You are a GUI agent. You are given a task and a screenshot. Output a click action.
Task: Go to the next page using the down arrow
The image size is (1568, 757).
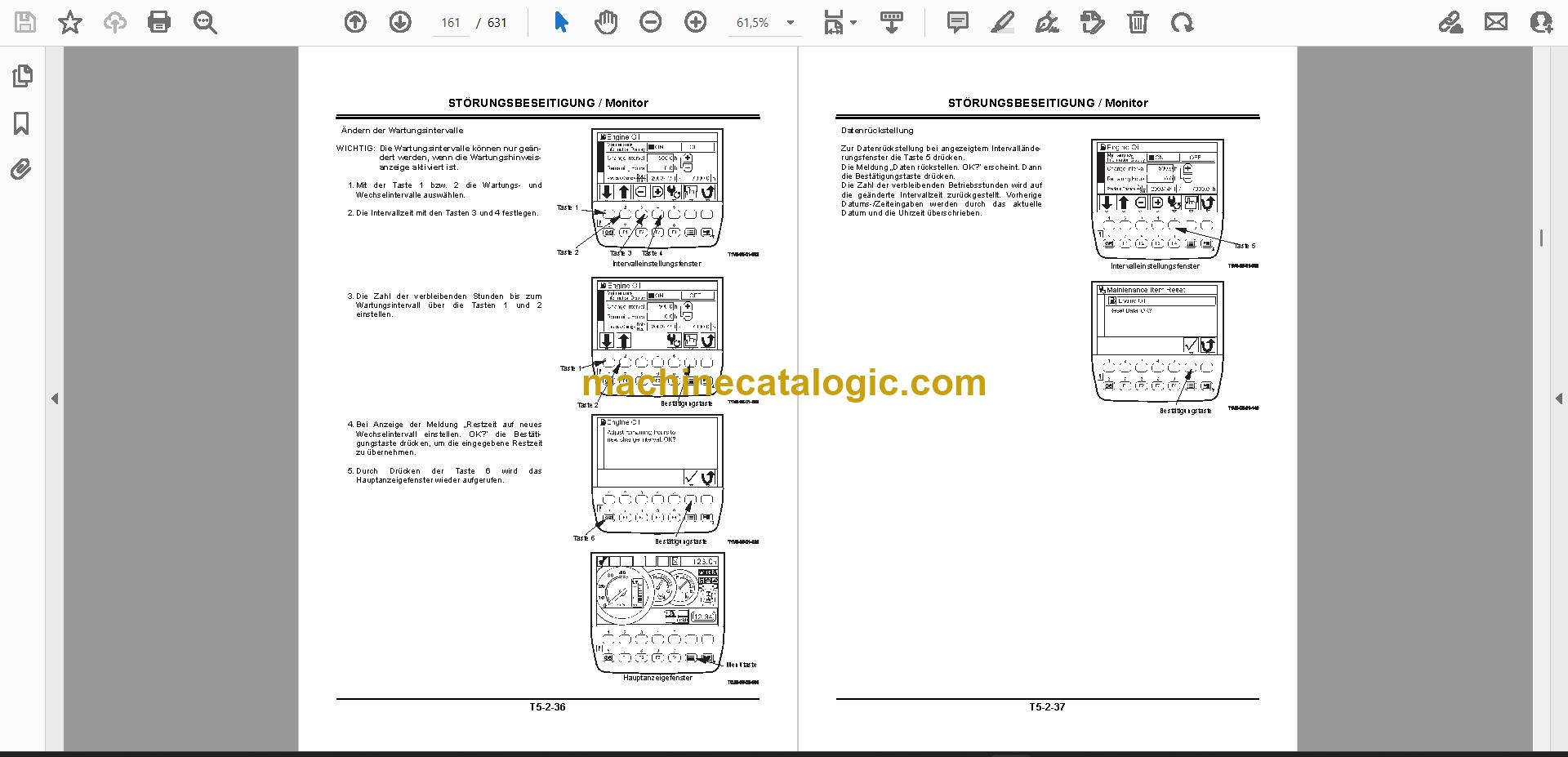(x=400, y=22)
